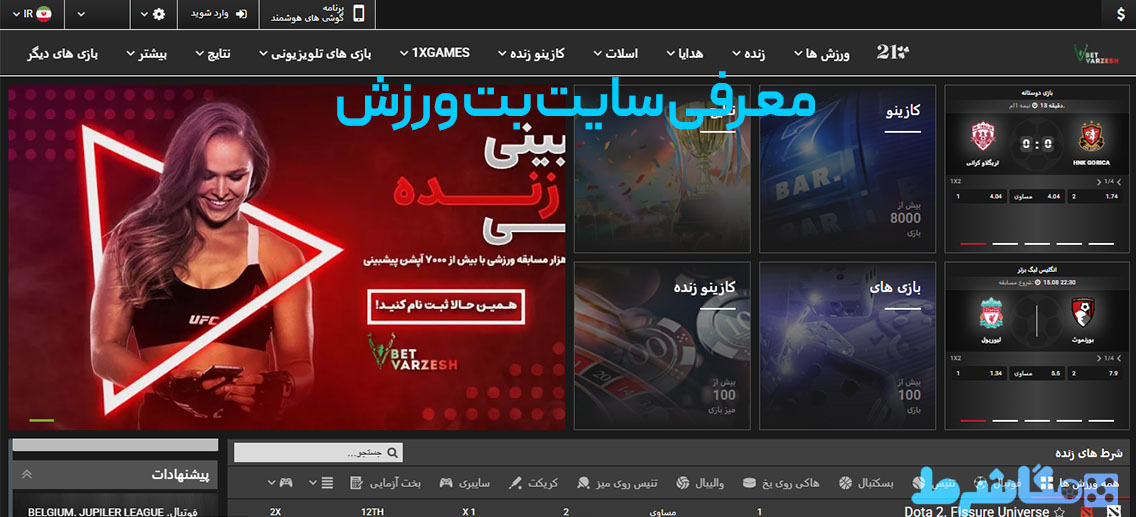Click the 21 blackjack icon in the navigation

(x=893, y=53)
